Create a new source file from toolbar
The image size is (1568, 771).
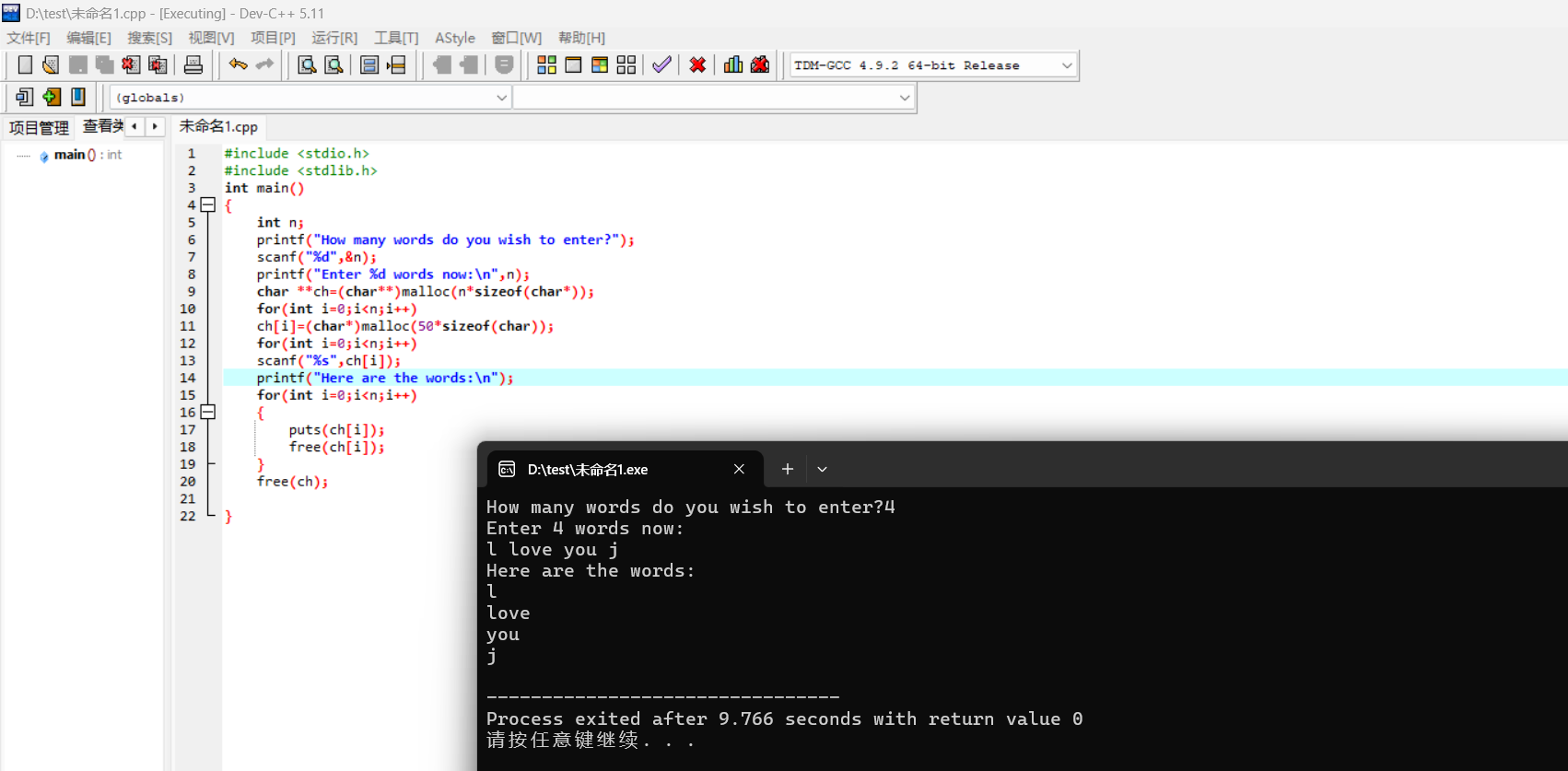click(25, 64)
